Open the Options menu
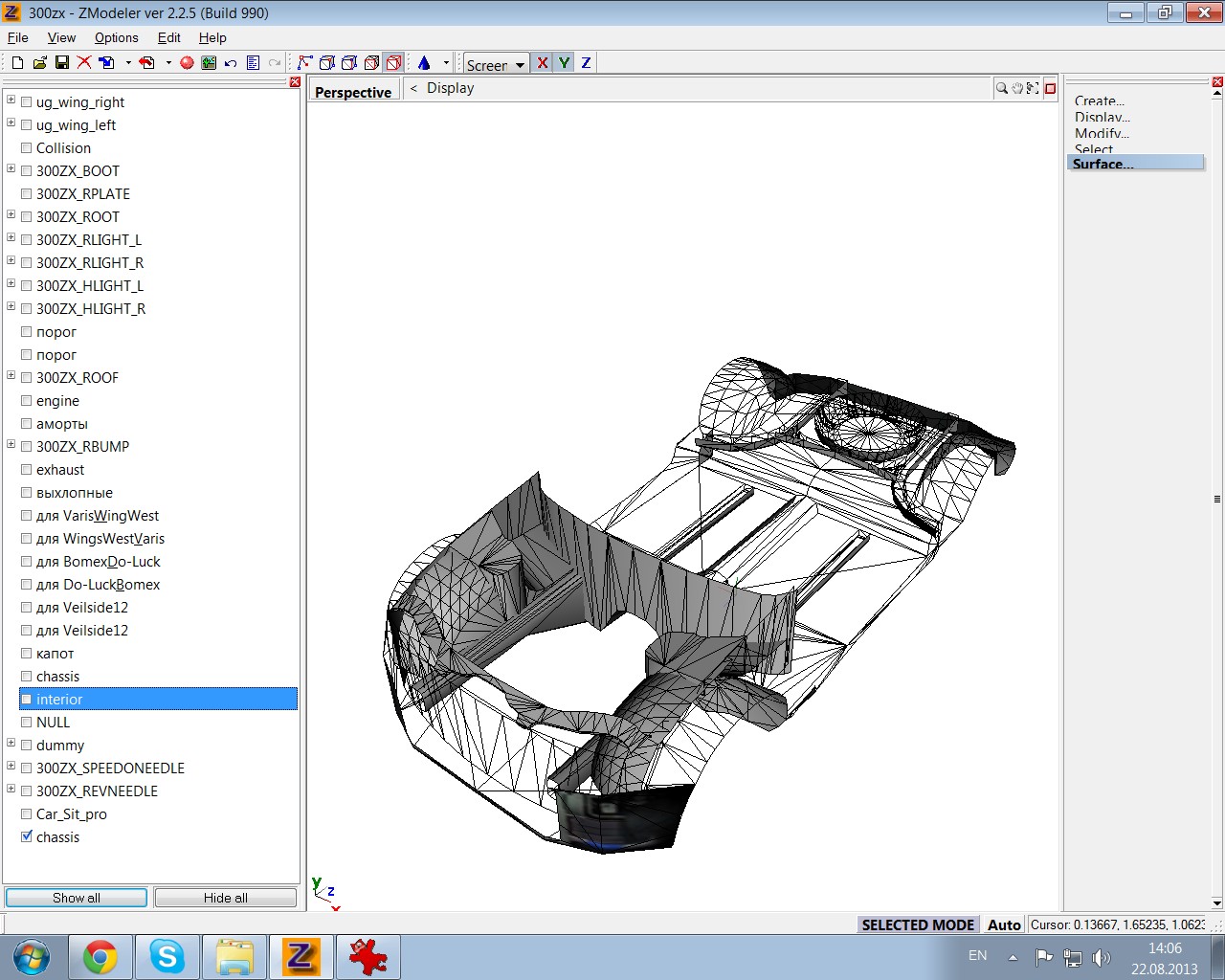This screenshot has height=980, width=1225. pos(117,37)
